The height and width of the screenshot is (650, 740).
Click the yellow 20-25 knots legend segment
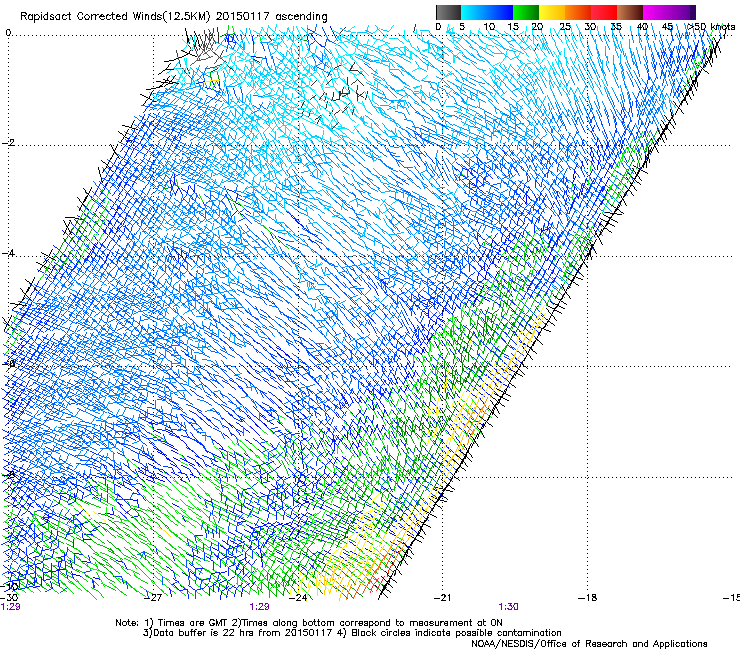tap(552, 12)
